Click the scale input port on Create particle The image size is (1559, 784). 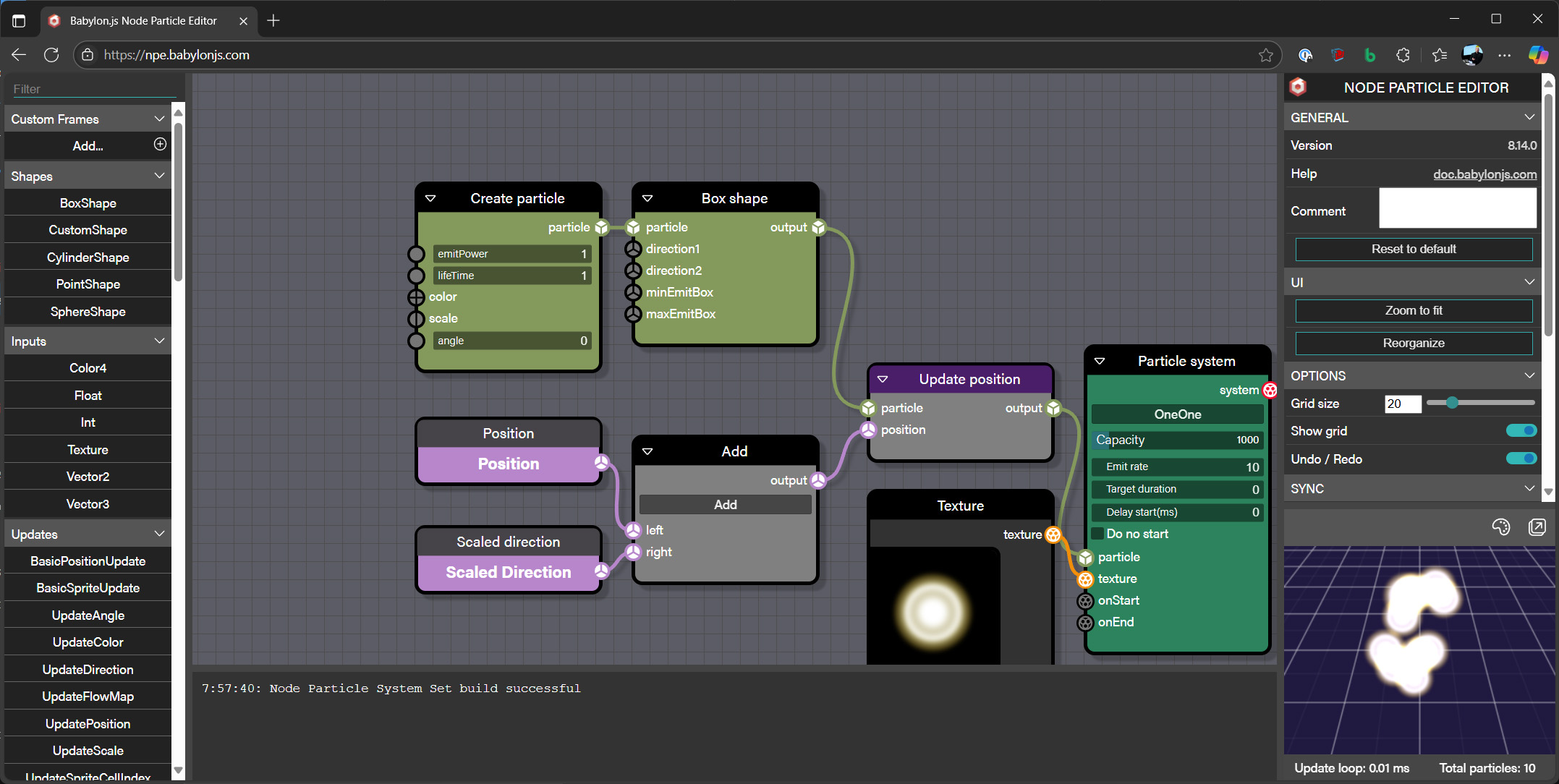[x=416, y=318]
